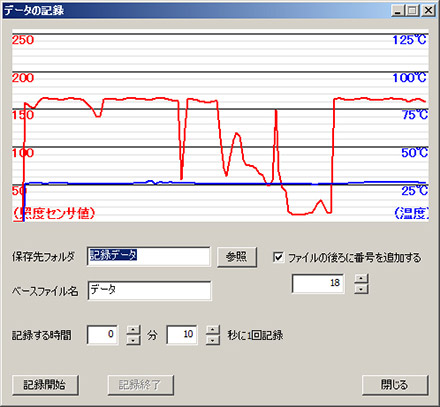Increase the seconds interval with up arrow
The height and width of the screenshot is (407, 440).
coord(213,330)
